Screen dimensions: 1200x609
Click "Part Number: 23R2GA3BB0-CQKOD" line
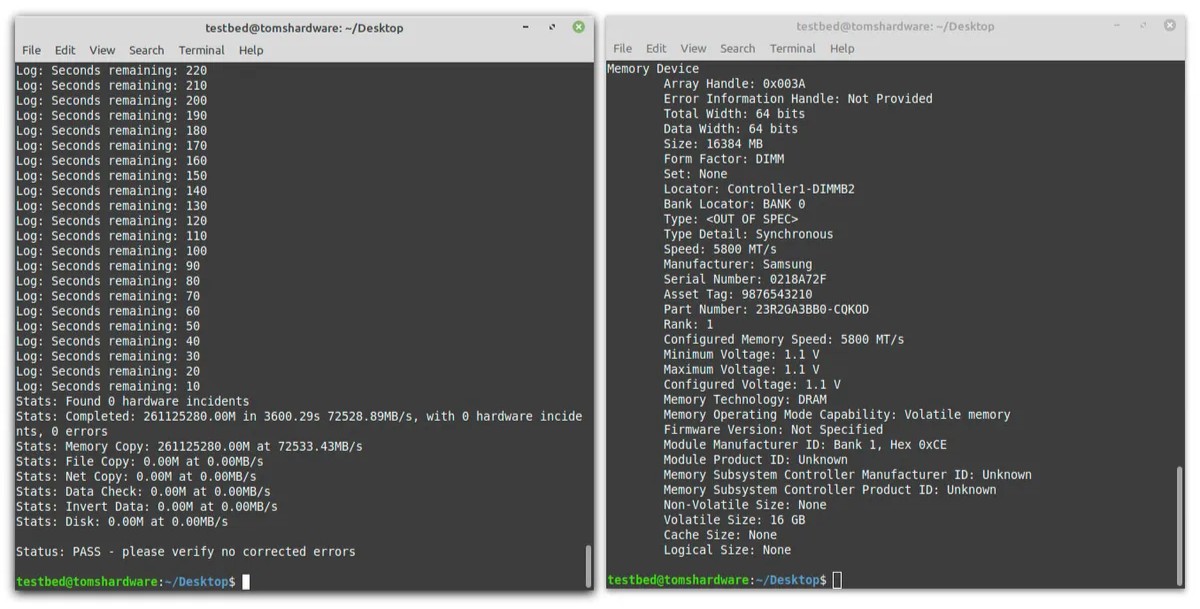(x=766, y=309)
